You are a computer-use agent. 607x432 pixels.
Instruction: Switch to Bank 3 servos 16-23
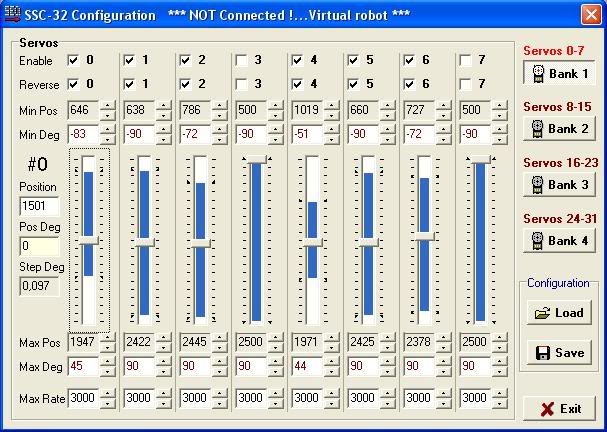559,185
